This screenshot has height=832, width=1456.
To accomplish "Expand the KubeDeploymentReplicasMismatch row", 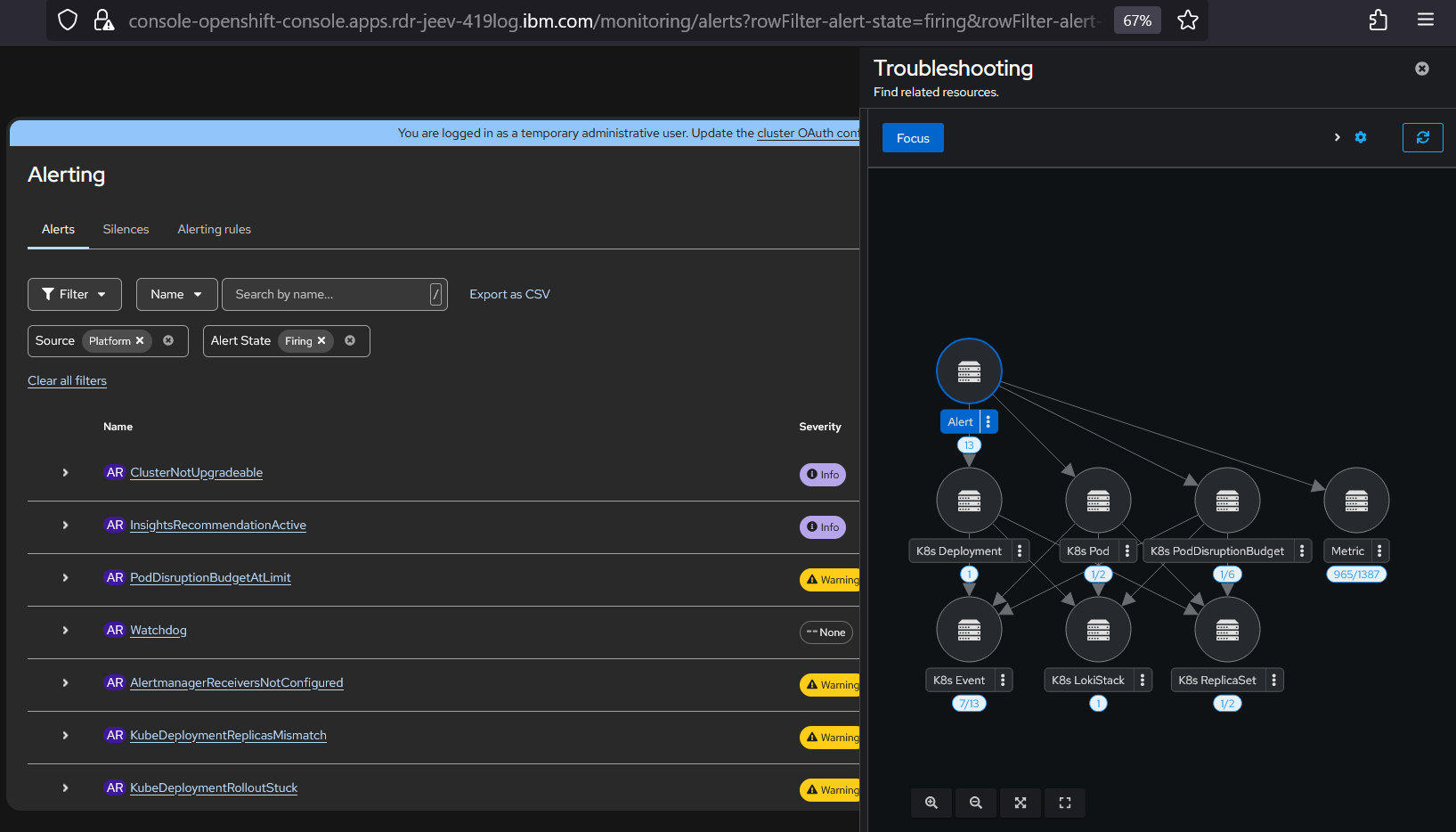I will 65,735.
